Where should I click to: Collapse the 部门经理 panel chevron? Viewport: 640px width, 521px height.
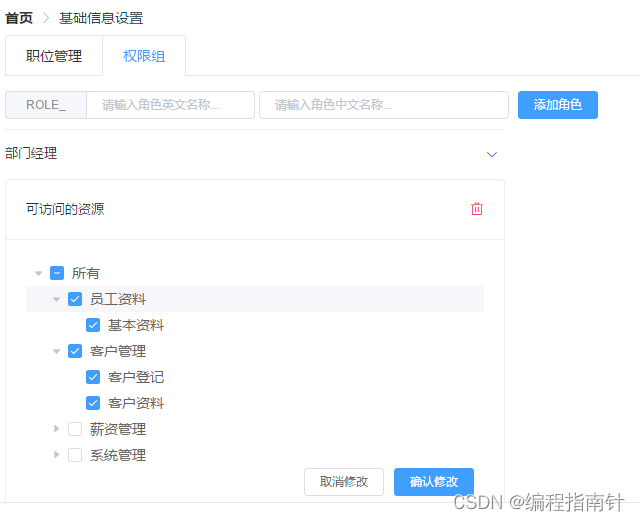click(492, 154)
